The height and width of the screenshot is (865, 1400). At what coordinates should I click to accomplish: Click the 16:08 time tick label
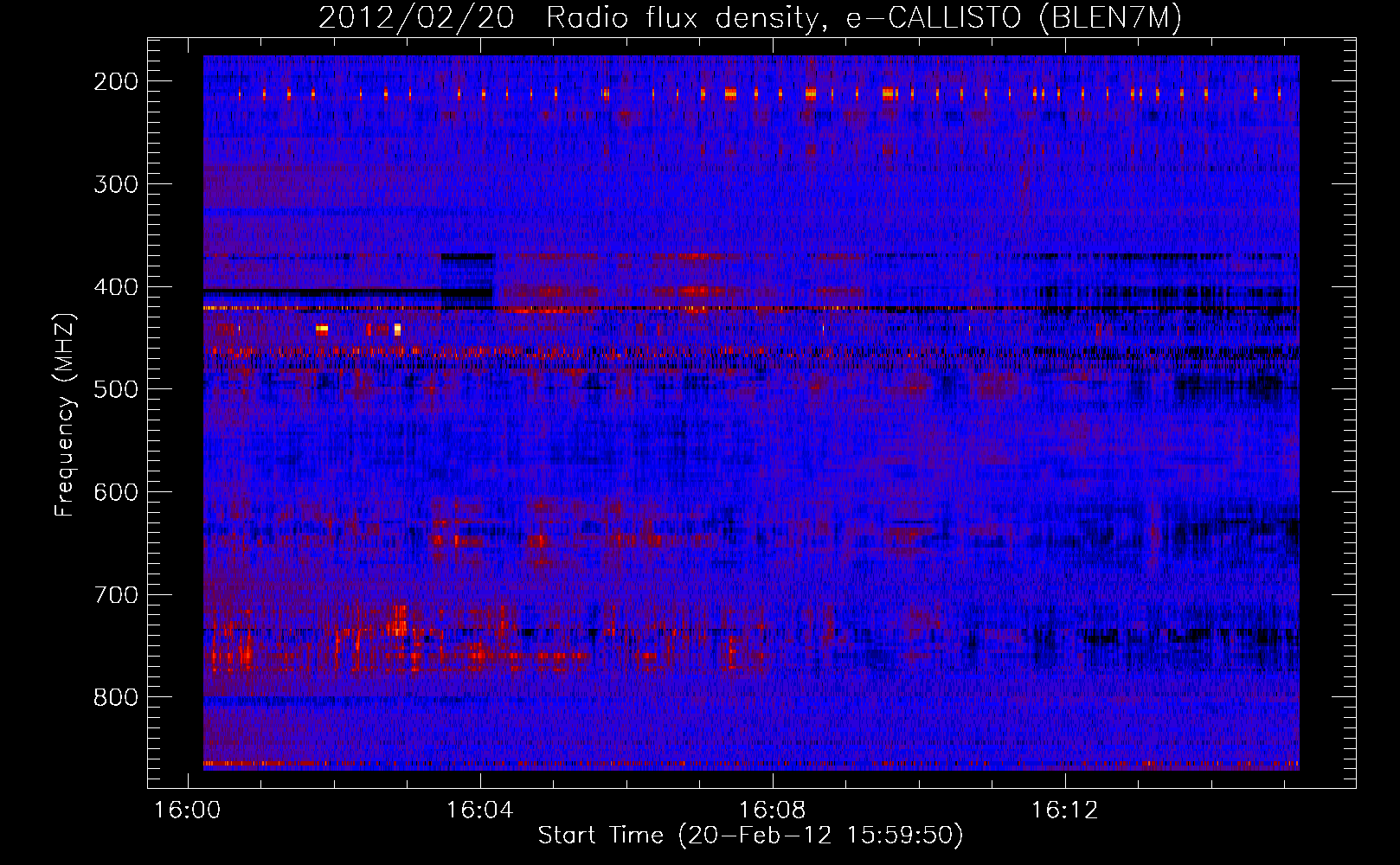pos(773,811)
